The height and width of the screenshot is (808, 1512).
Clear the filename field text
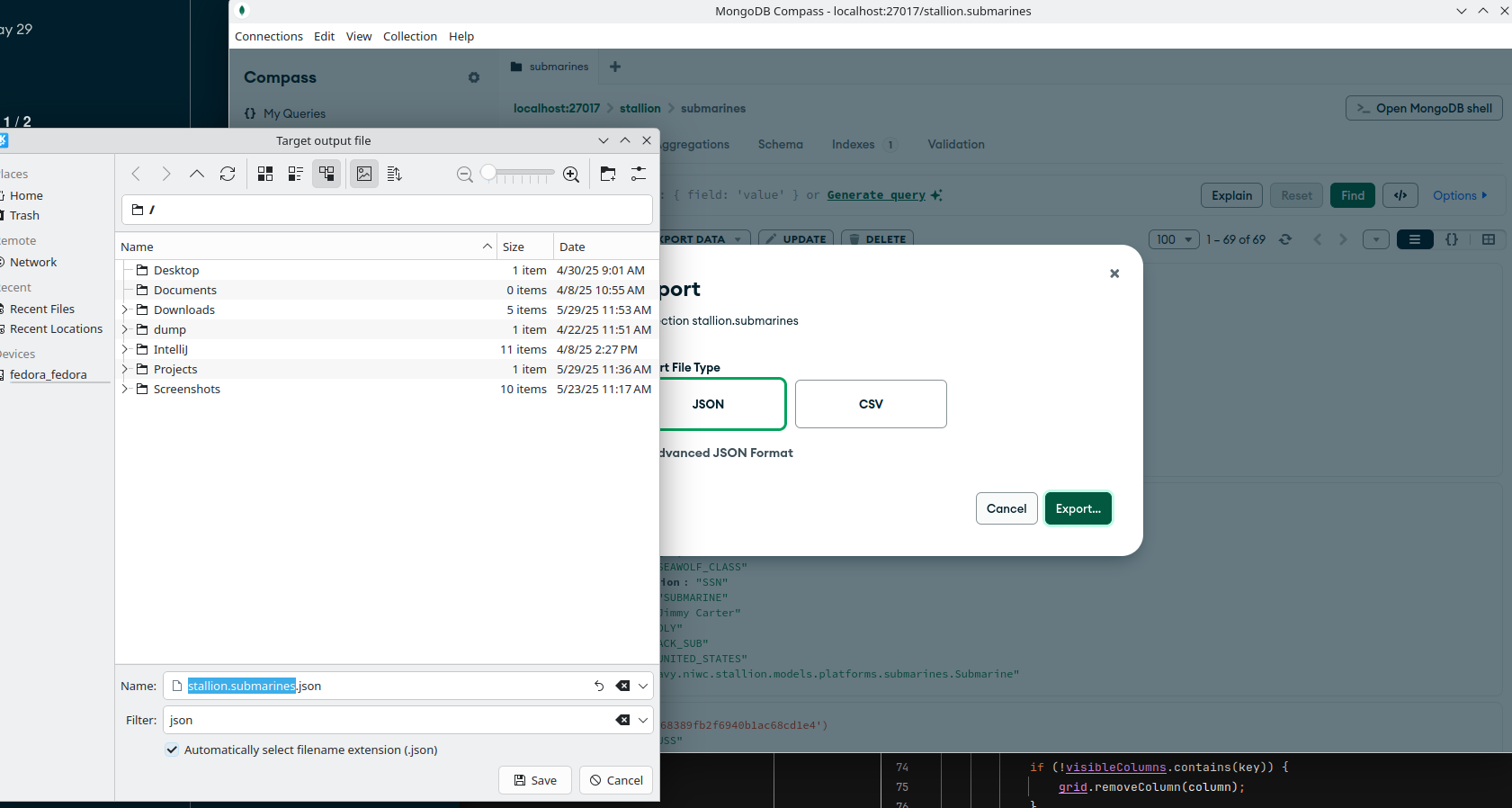click(x=622, y=686)
